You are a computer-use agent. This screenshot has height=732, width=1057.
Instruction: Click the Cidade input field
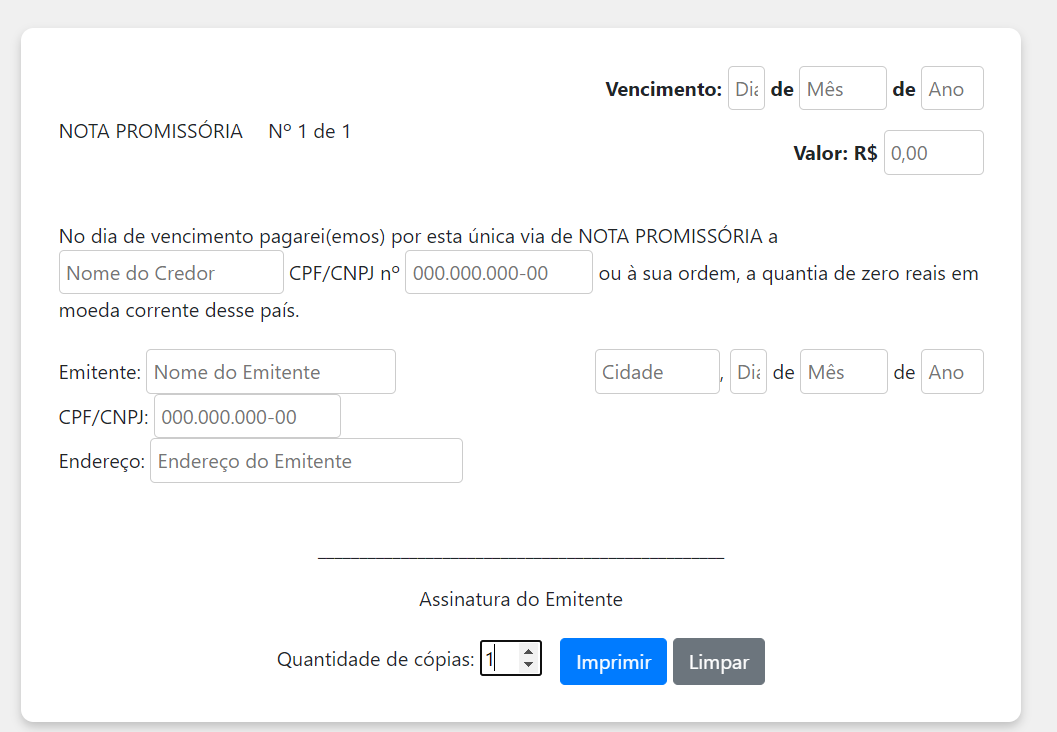pos(656,371)
